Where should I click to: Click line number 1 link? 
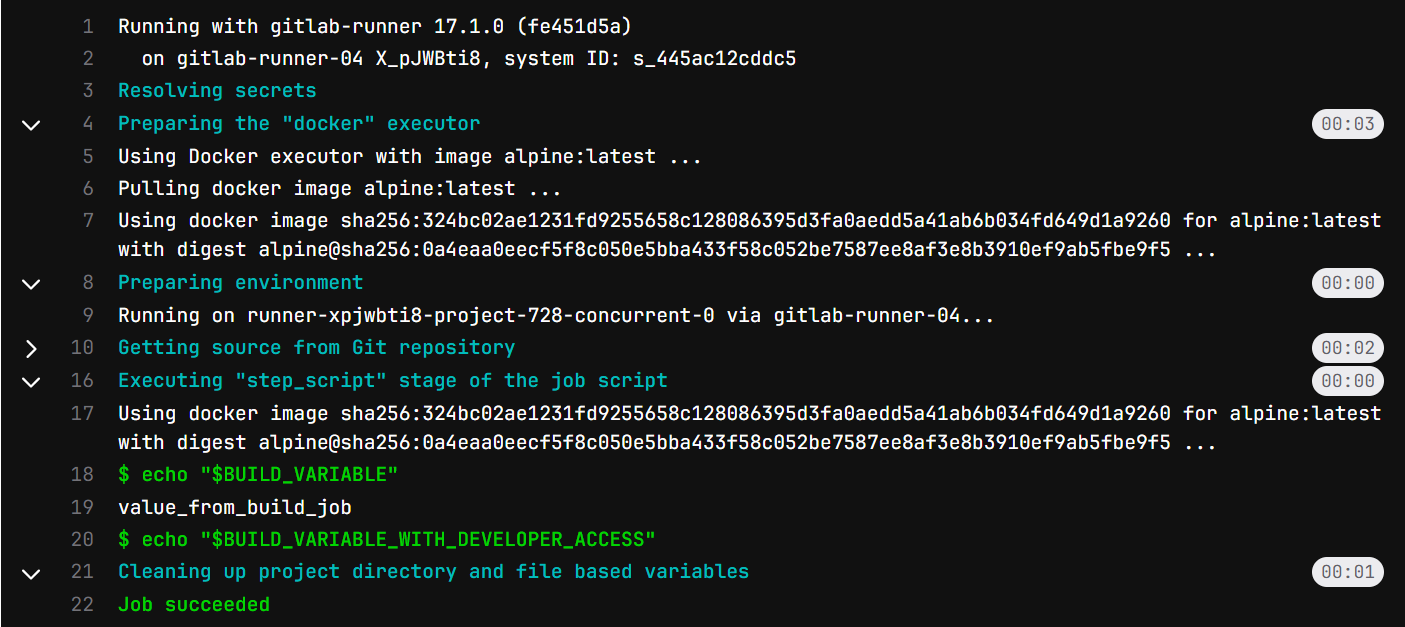coord(88,27)
